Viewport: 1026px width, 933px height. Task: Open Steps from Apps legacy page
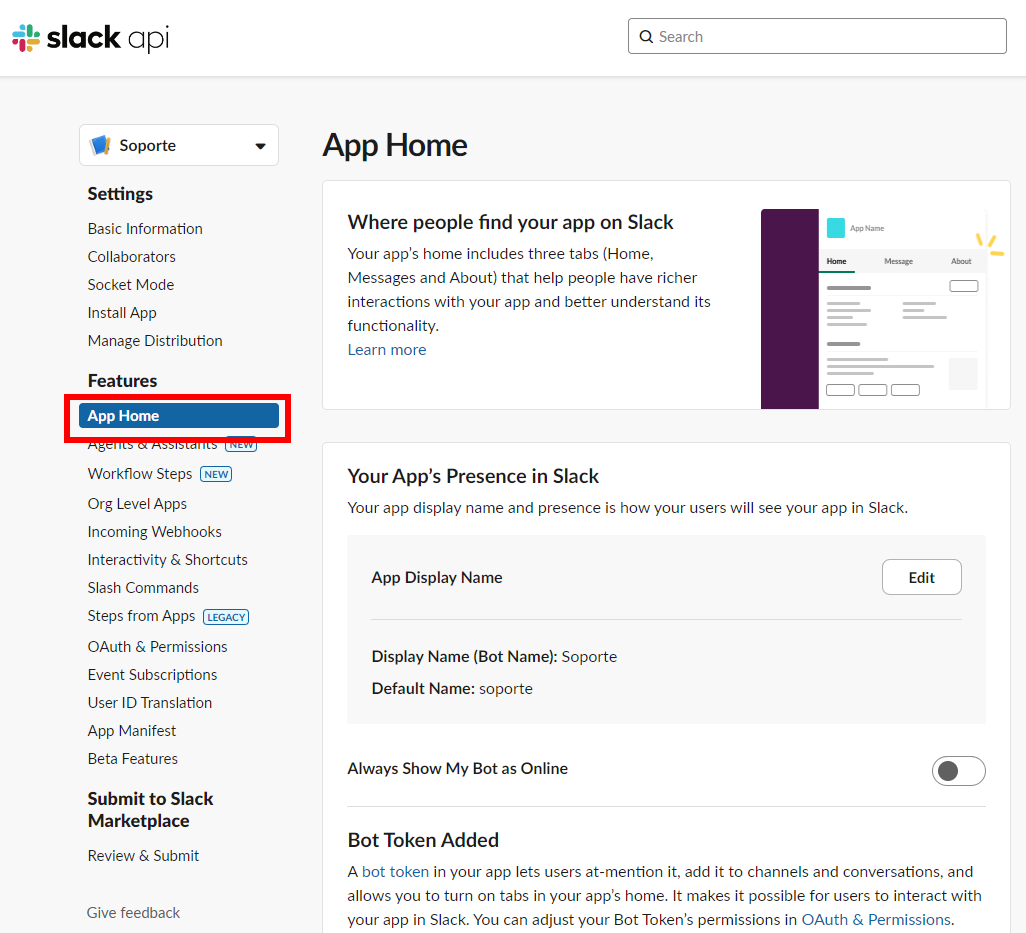pos(142,616)
